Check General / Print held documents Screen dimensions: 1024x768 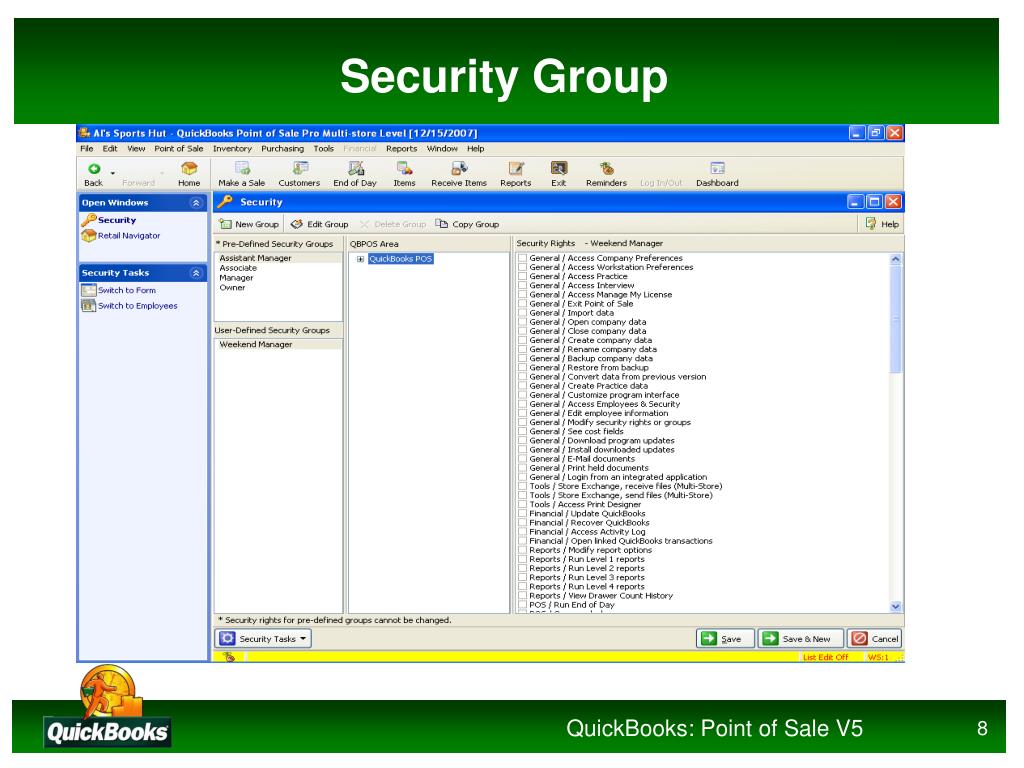pyautogui.click(x=522, y=468)
